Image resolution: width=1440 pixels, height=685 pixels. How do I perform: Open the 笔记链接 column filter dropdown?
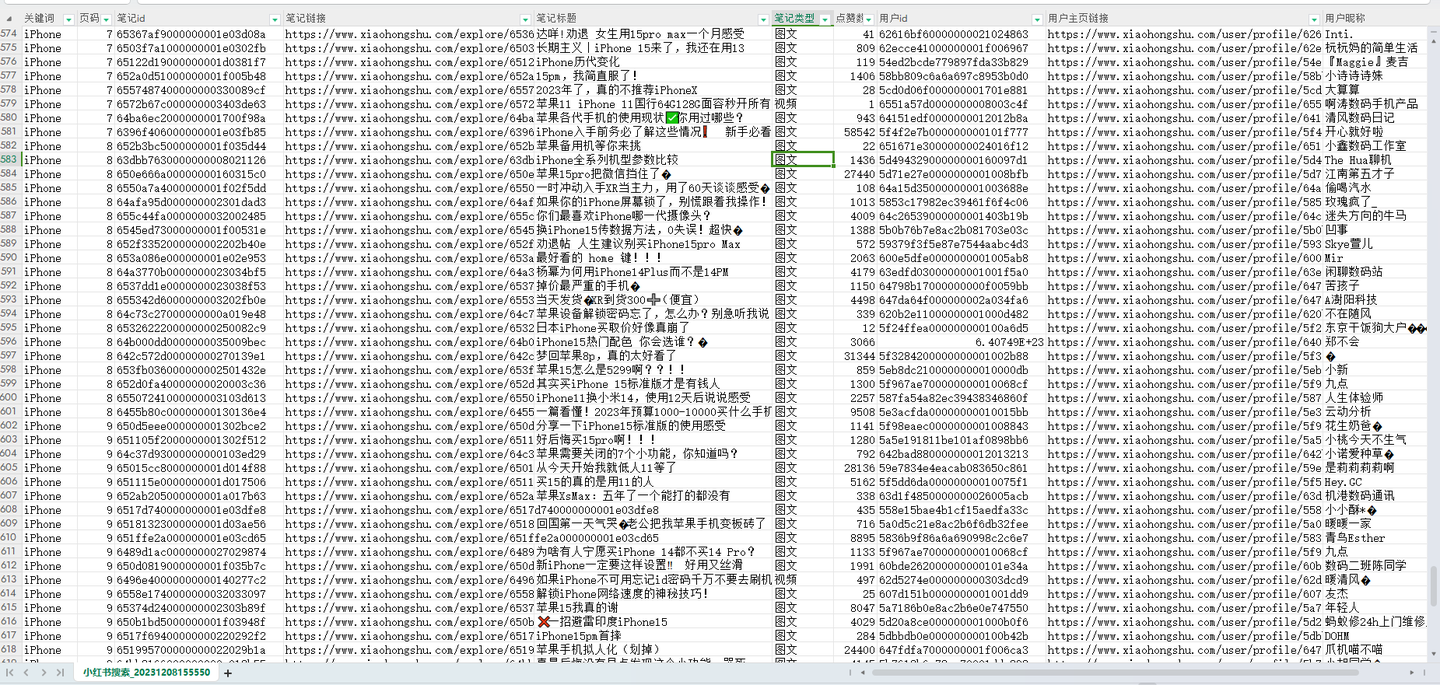[x=526, y=19]
